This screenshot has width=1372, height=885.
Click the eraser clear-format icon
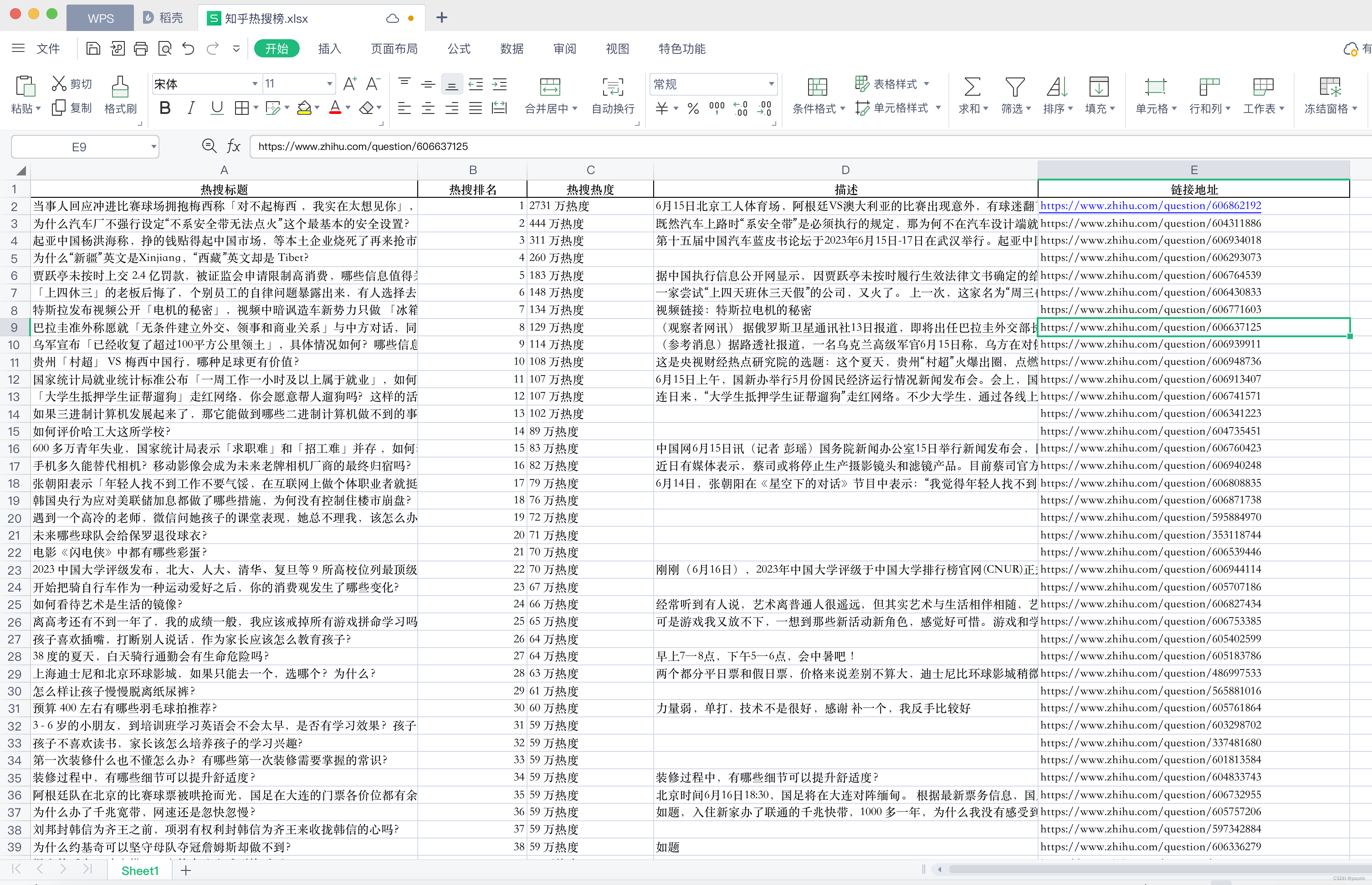pos(366,108)
